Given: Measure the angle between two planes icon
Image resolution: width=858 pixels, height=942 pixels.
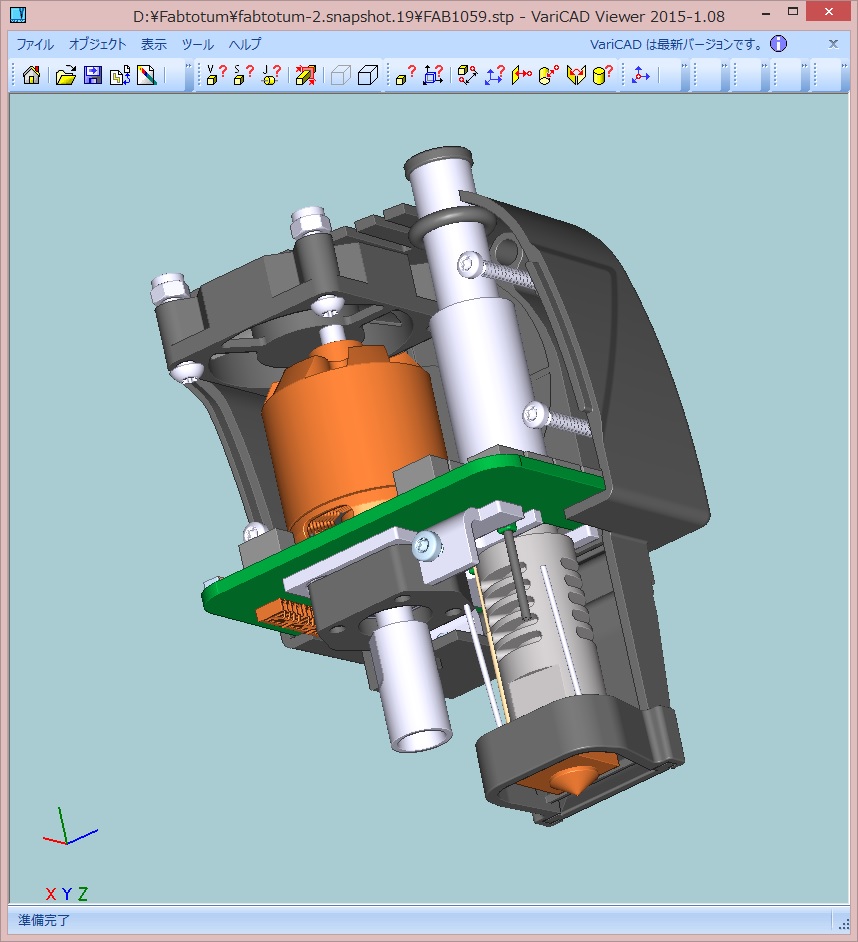Looking at the screenshot, I should [576, 75].
